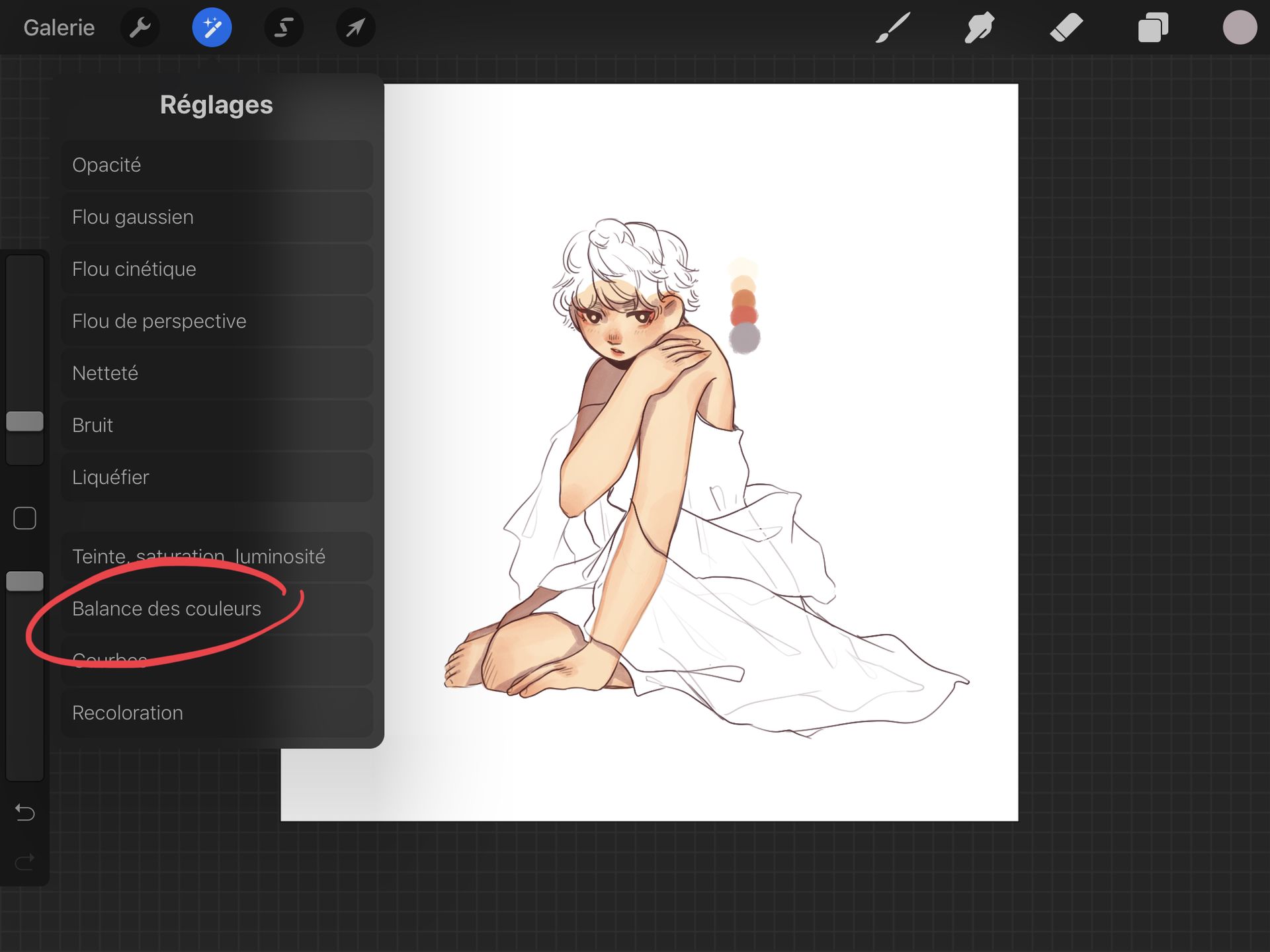The width and height of the screenshot is (1270, 952).
Task: Choose Opacité adjustment
Action: point(217,165)
